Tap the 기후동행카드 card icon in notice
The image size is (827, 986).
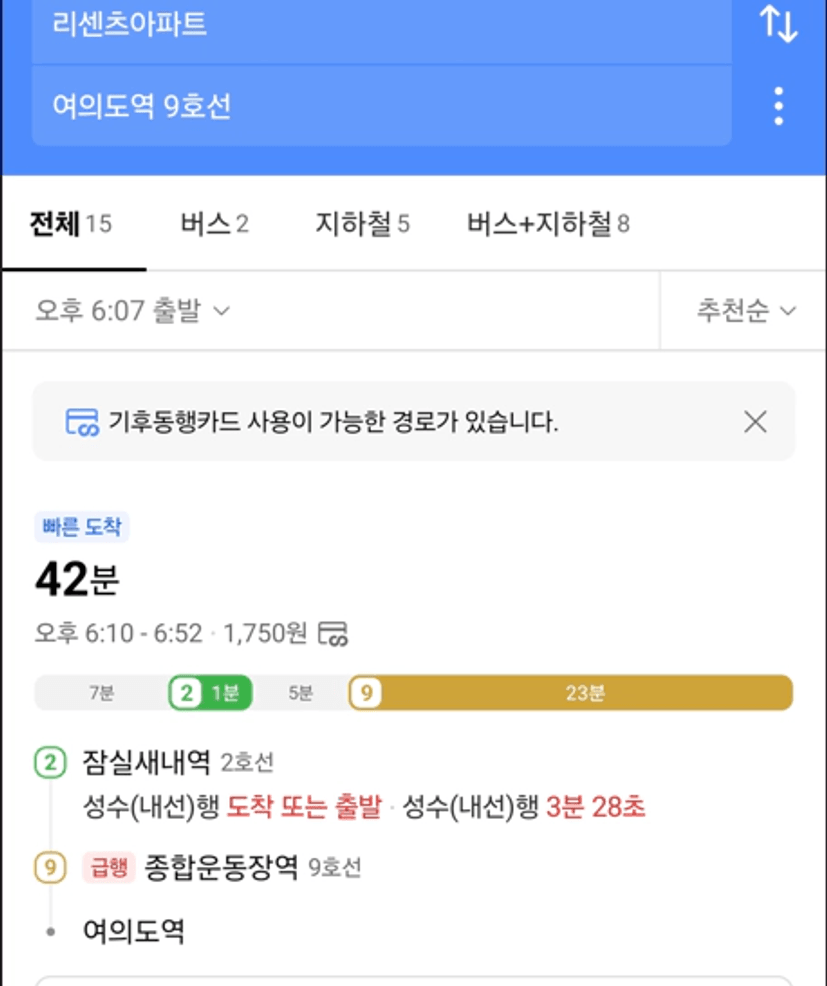(x=82, y=422)
